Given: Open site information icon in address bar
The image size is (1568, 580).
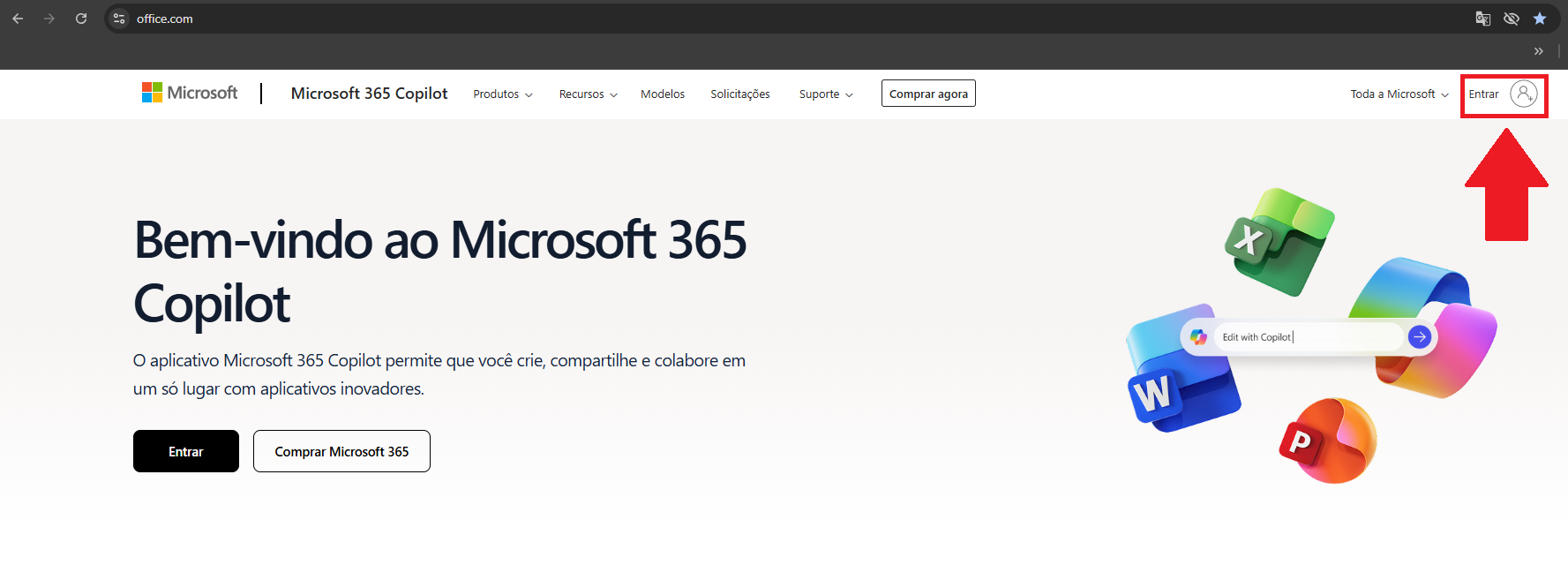Looking at the screenshot, I should pyautogui.click(x=120, y=19).
